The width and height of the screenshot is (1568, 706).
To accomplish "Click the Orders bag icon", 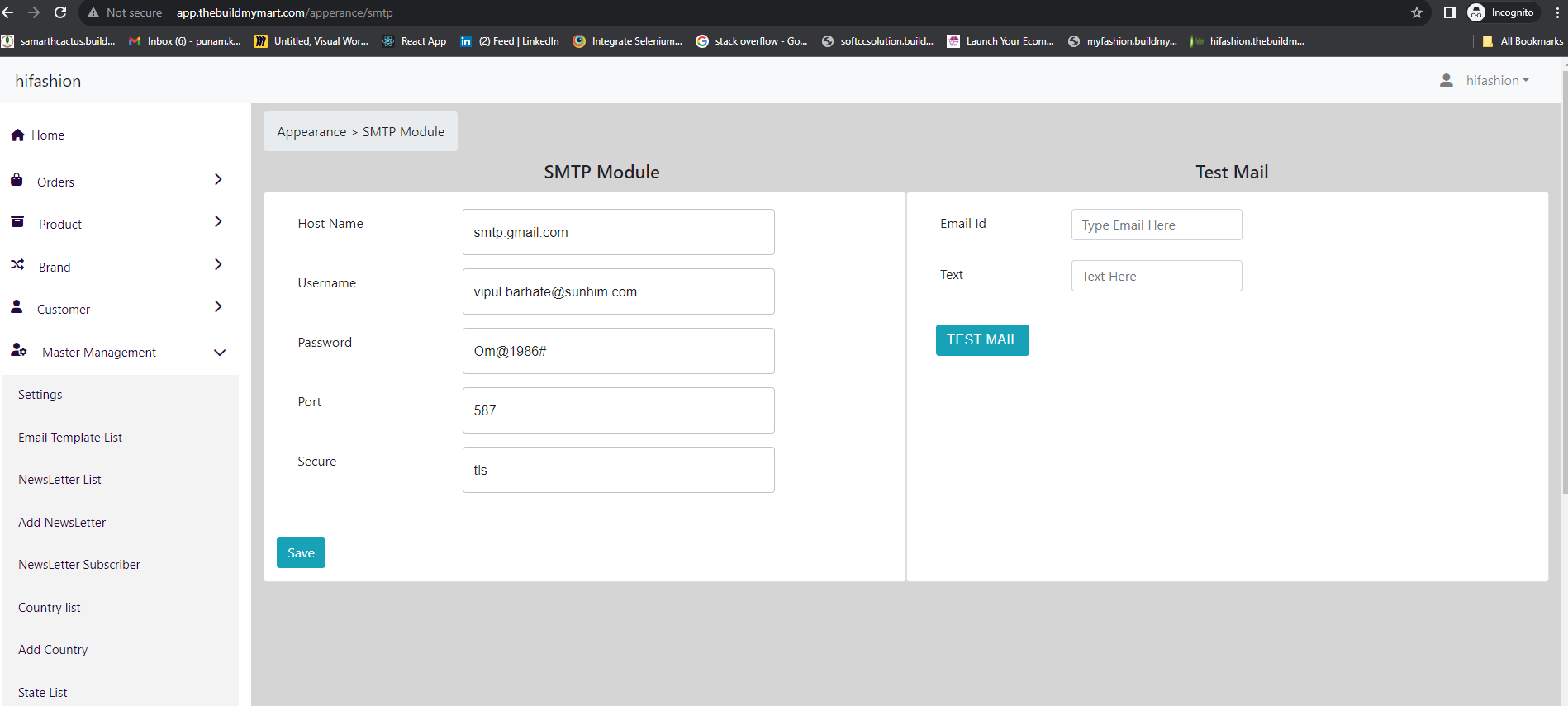I will pos(17,179).
